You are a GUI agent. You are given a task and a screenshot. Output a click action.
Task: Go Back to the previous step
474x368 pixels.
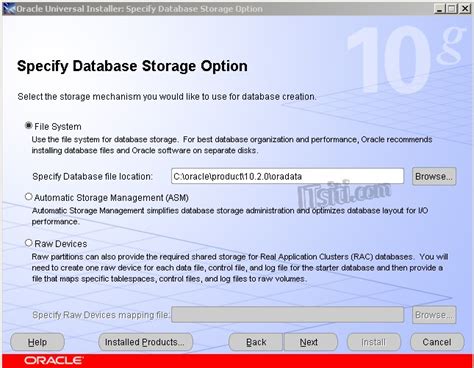pos(256,342)
